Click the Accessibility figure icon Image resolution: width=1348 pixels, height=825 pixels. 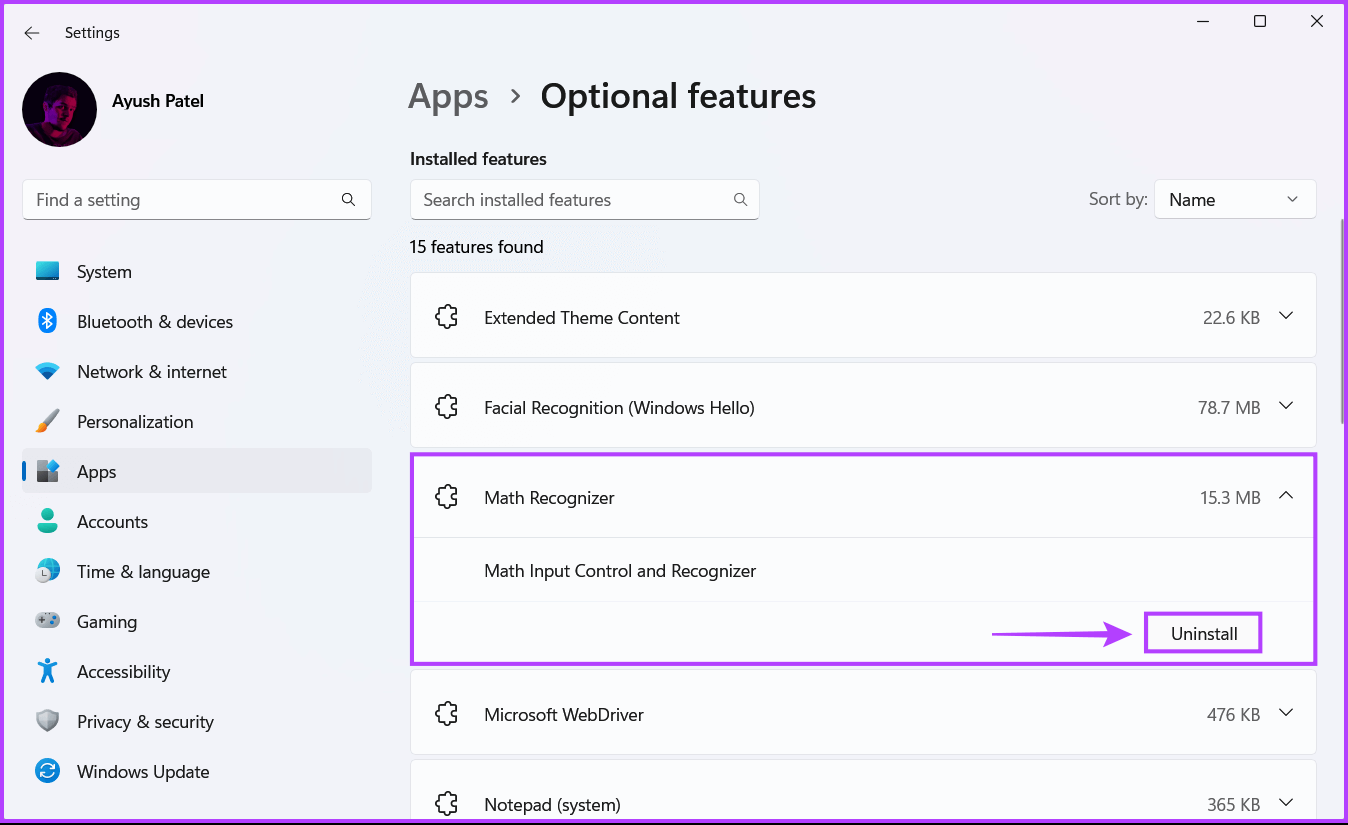click(x=47, y=671)
